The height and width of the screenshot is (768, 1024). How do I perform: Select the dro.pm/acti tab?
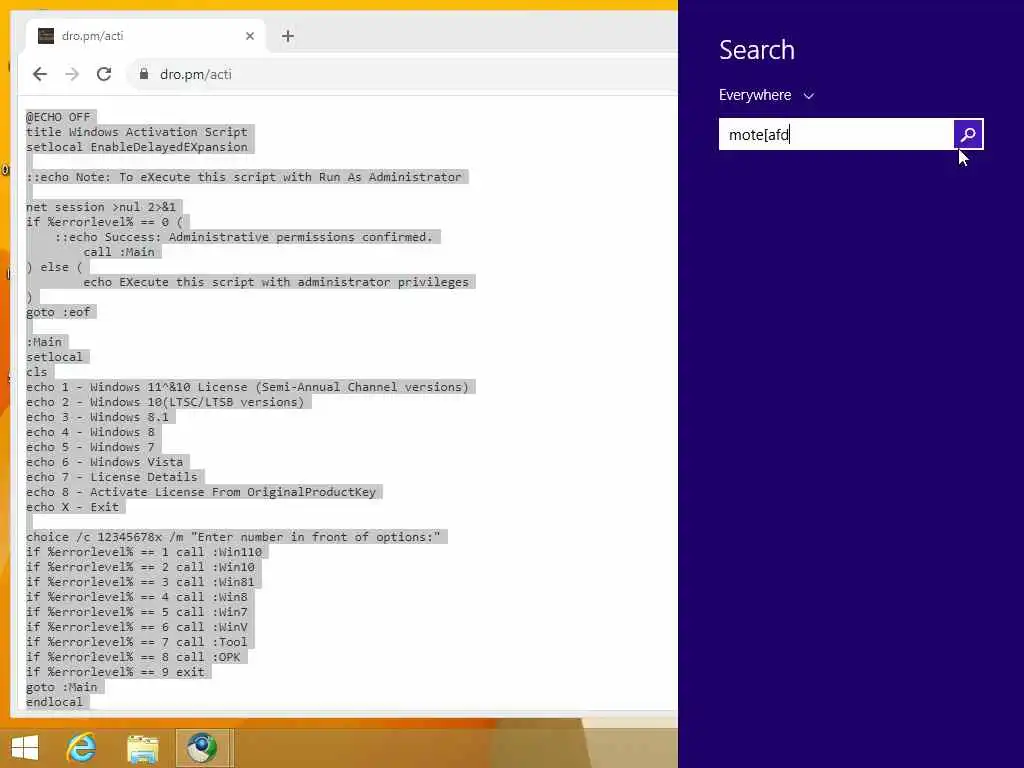[x=145, y=36]
